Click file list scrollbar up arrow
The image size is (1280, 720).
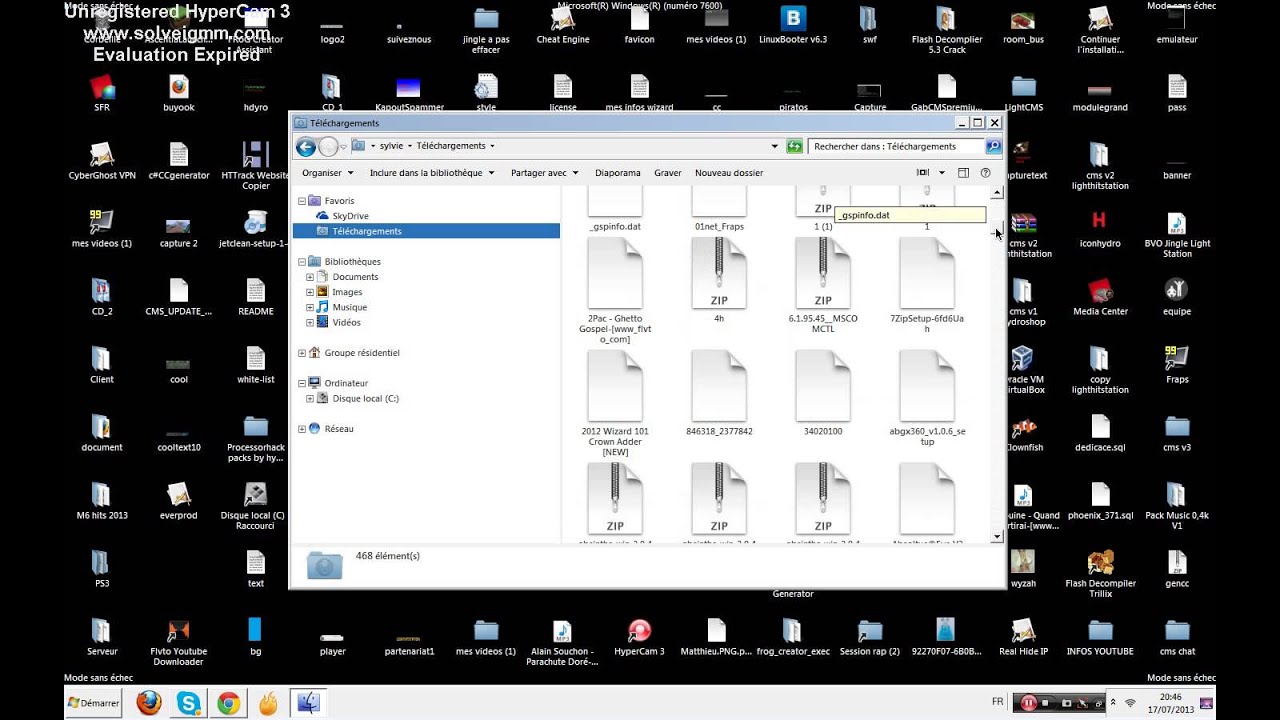pos(997,193)
